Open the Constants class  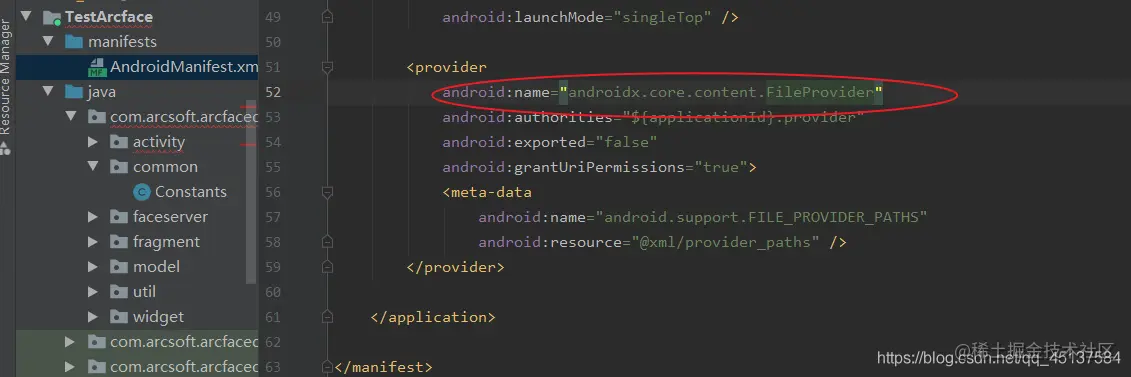coord(191,192)
